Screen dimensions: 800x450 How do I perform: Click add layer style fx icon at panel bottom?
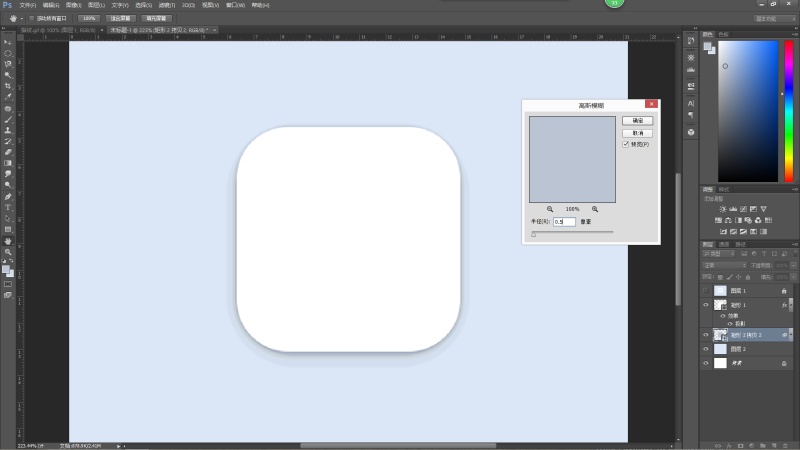point(729,445)
